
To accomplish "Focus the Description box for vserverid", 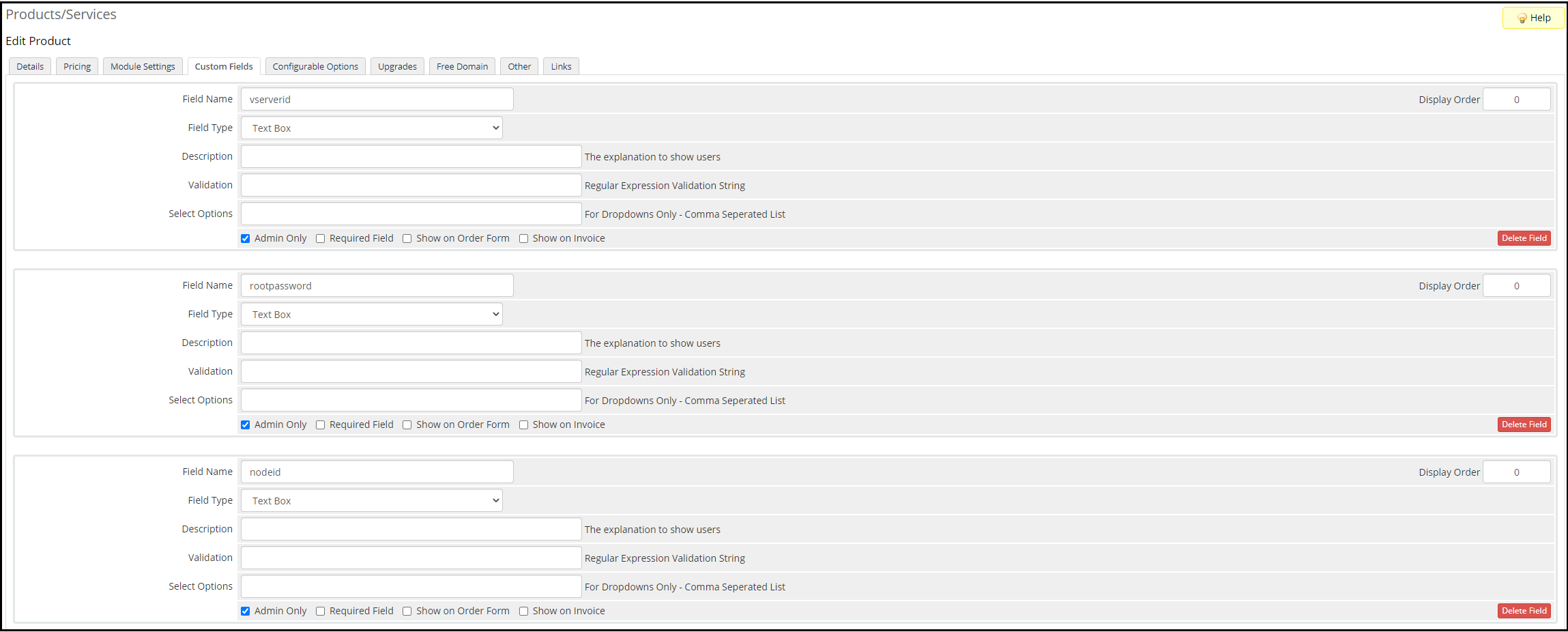I will pos(411,157).
